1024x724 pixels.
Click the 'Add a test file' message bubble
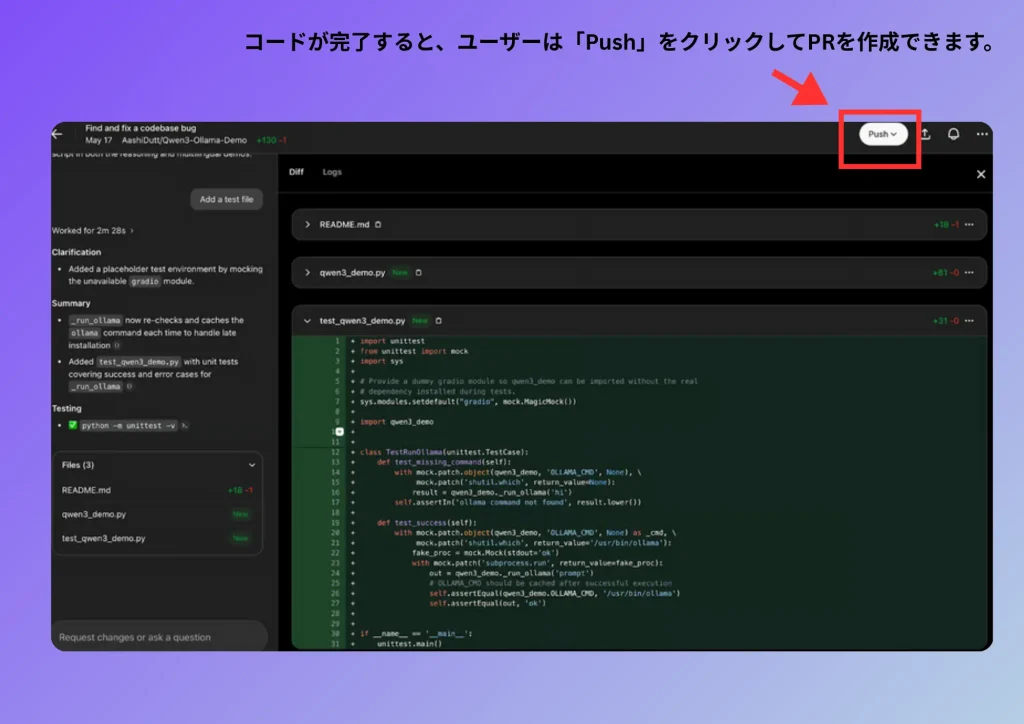click(x=227, y=199)
